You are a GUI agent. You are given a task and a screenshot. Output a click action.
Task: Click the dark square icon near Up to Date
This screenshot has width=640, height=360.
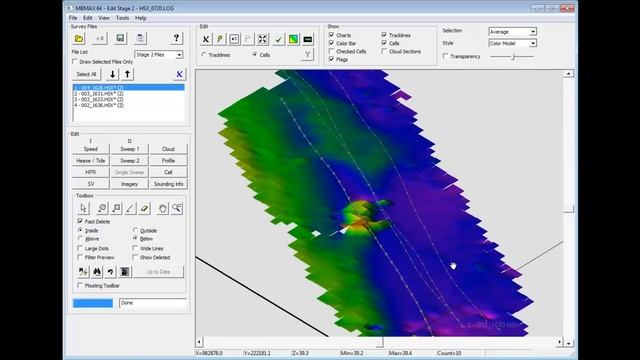click(x=125, y=272)
